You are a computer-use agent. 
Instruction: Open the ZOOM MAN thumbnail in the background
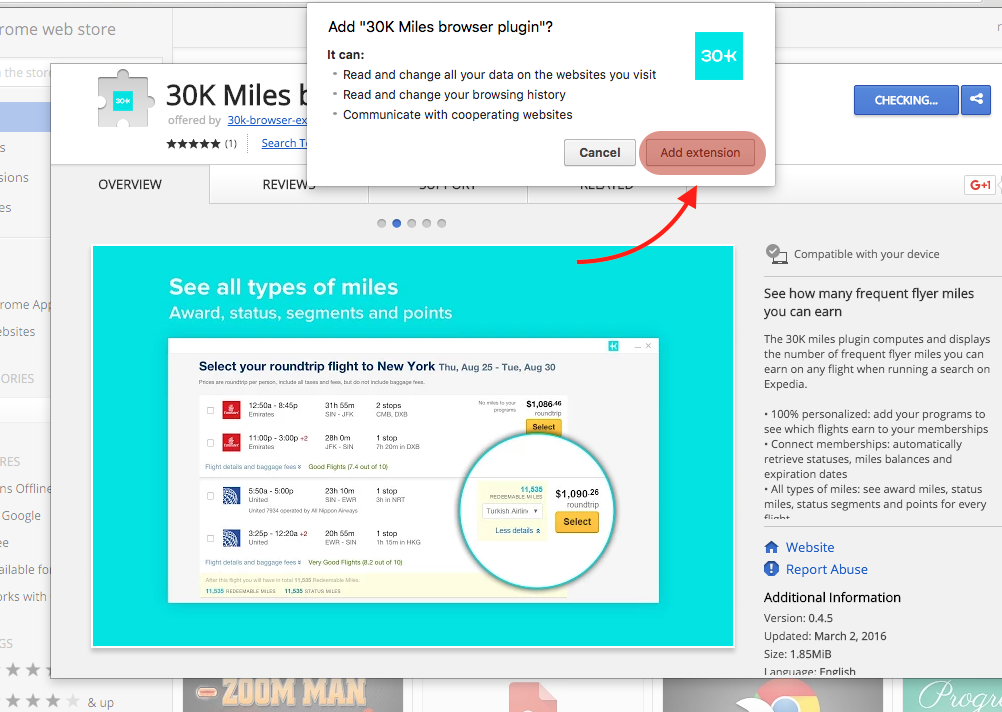[293, 695]
